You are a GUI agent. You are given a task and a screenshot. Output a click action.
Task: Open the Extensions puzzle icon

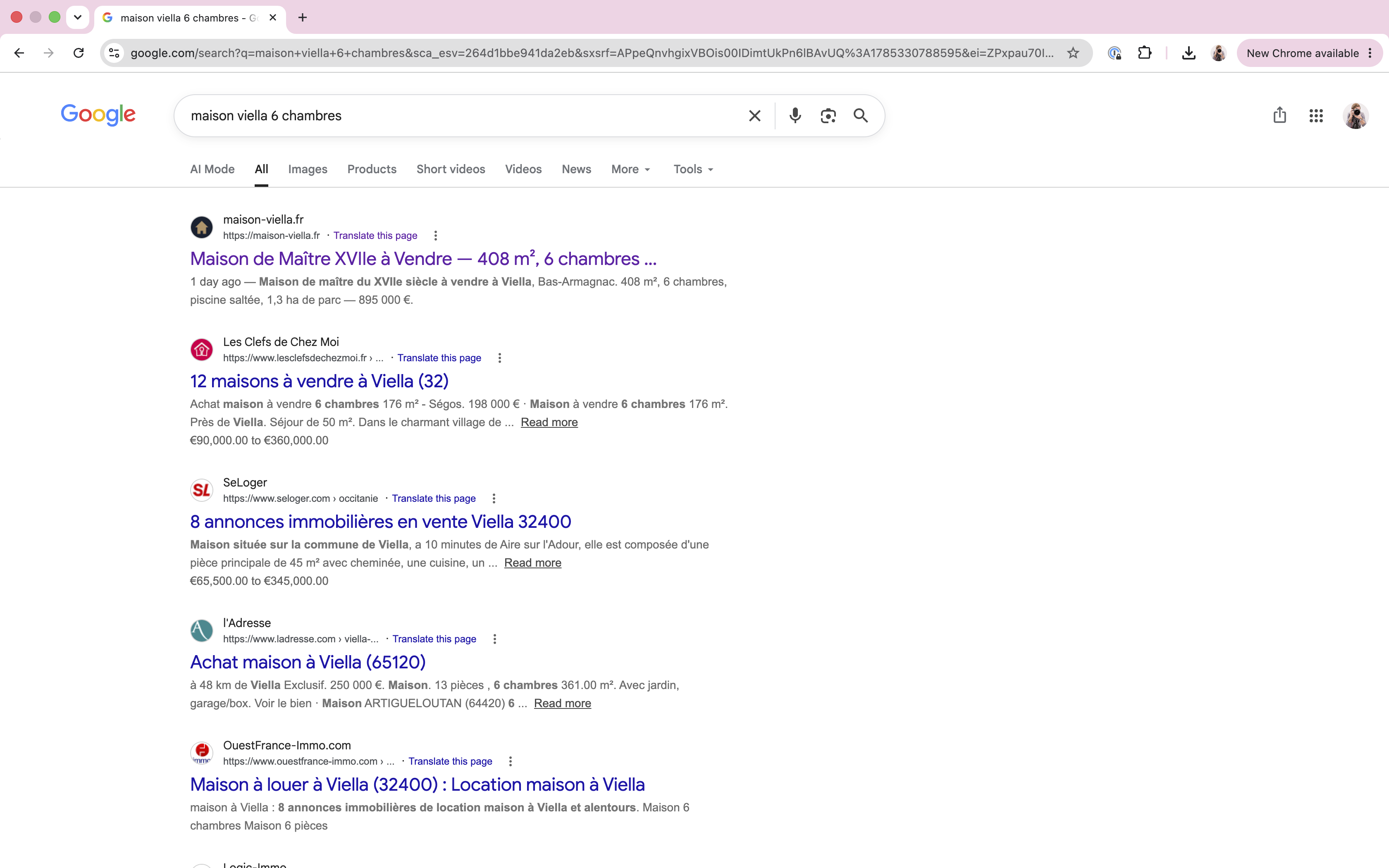click(x=1145, y=53)
